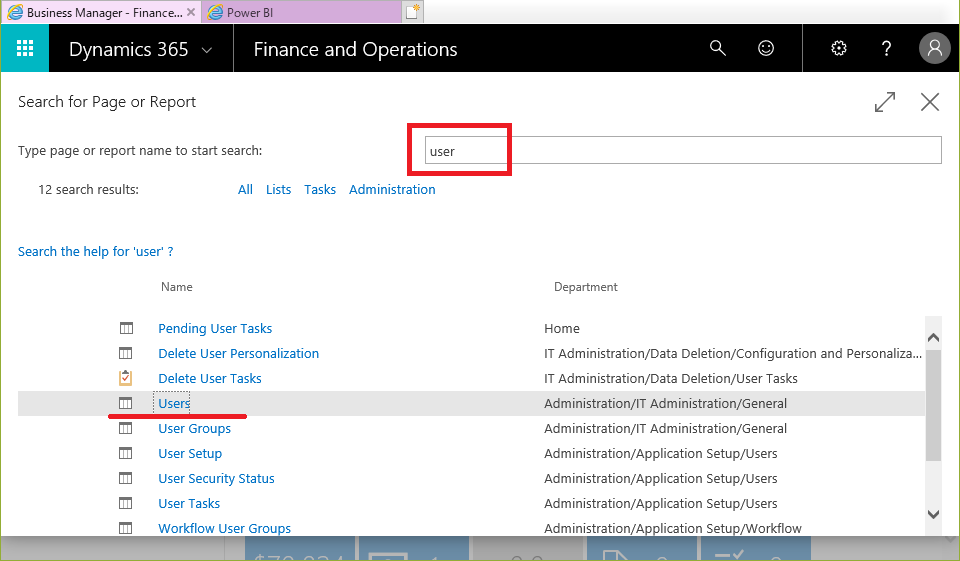Click list icon beside User Tasks row

coord(126,503)
